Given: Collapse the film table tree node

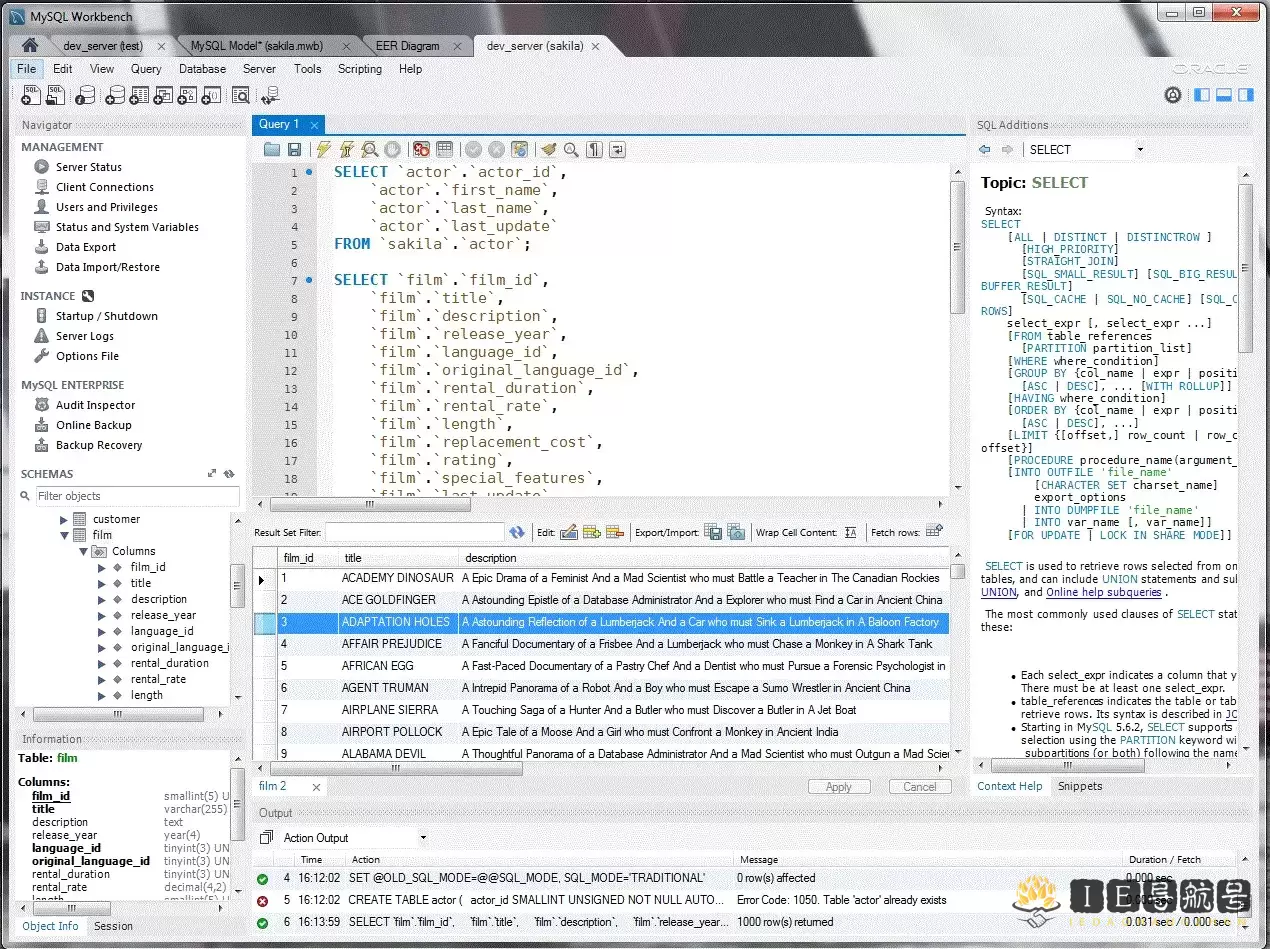Looking at the screenshot, I should 65,535.
